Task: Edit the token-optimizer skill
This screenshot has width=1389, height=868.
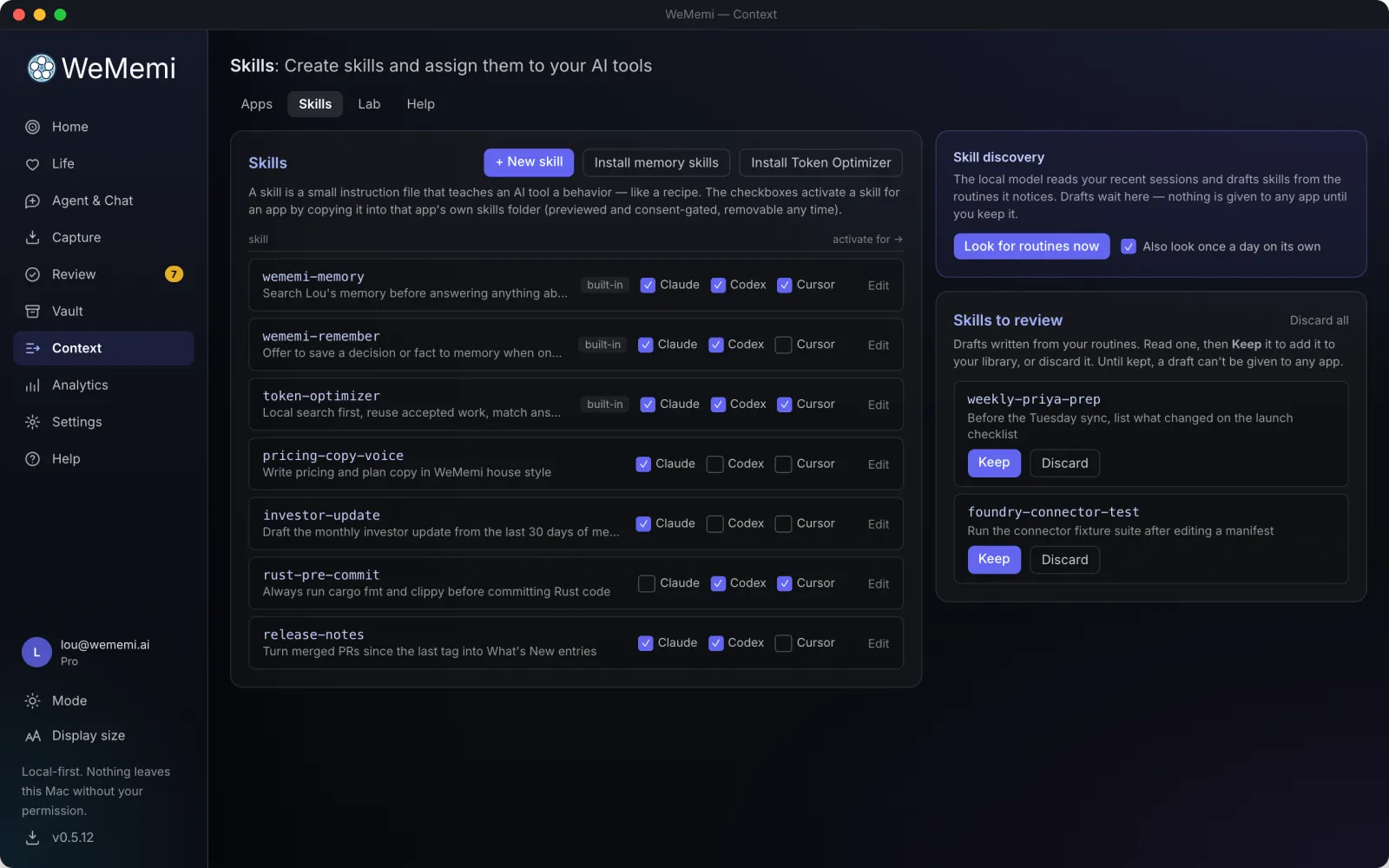Action: (878, 404)
